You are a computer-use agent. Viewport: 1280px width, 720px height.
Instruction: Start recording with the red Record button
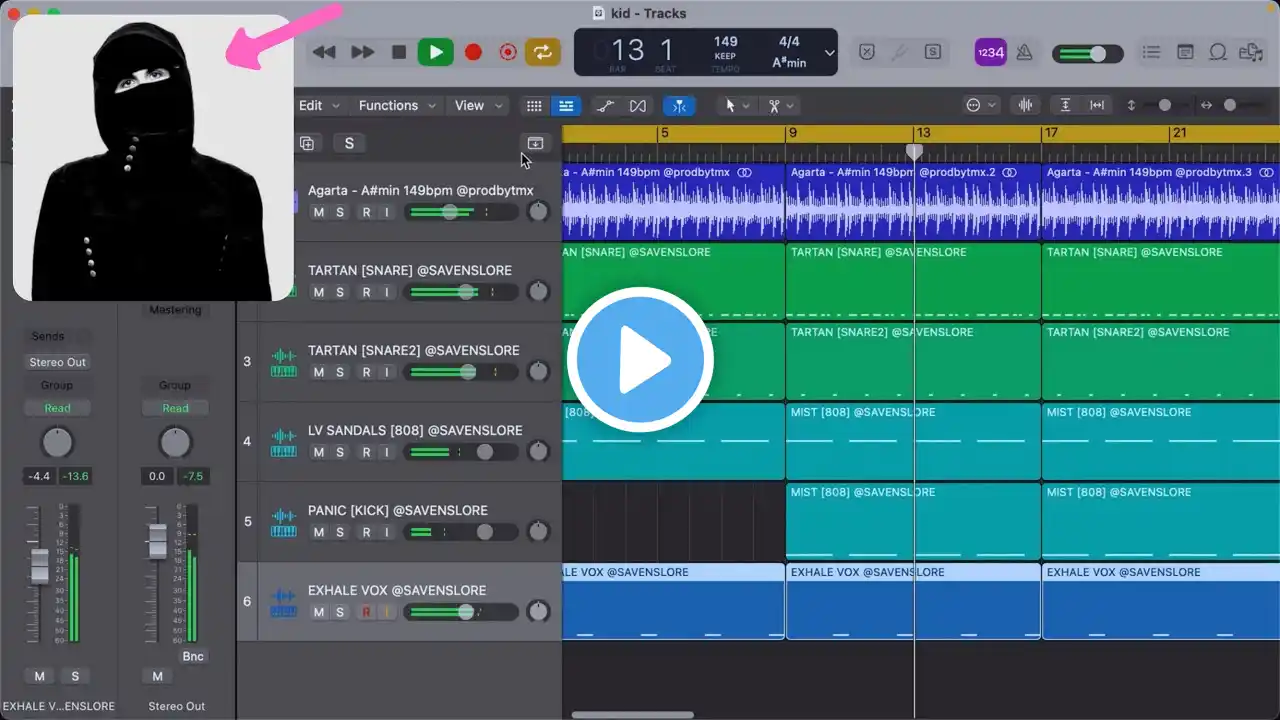(x=473, y=52)
